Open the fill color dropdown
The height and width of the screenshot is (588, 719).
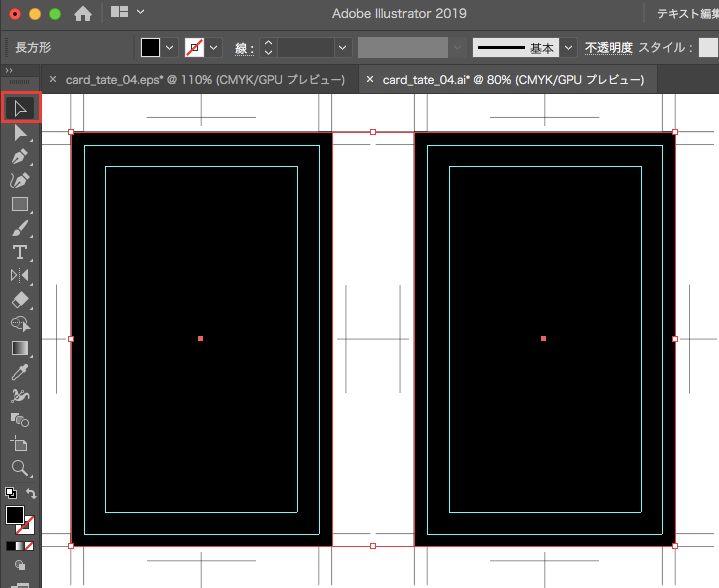click(169, 48)
